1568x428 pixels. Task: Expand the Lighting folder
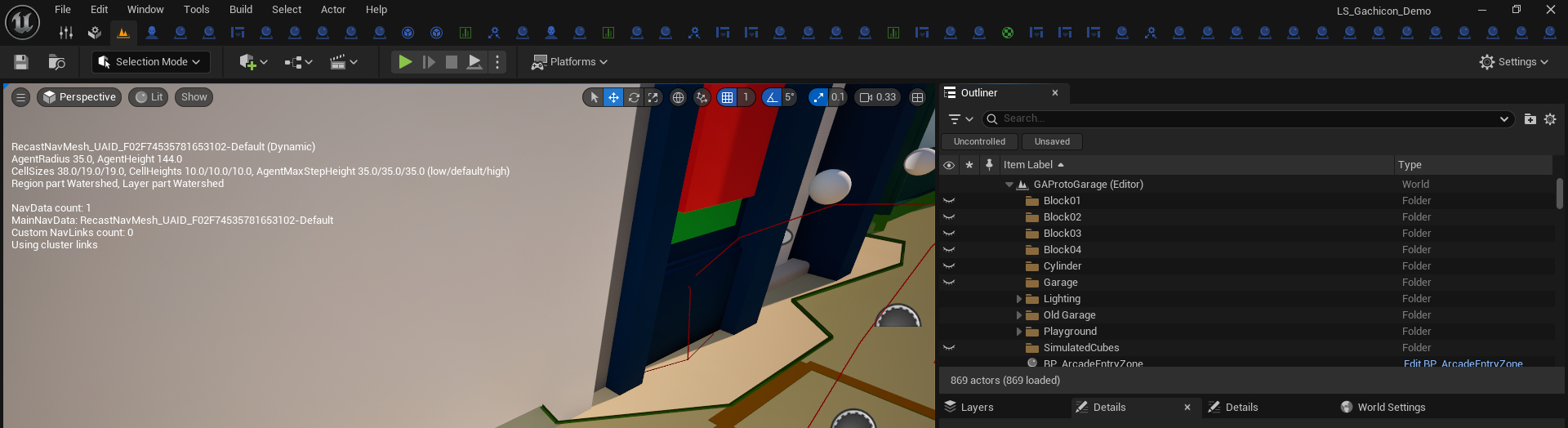[x=1019, y=299]
